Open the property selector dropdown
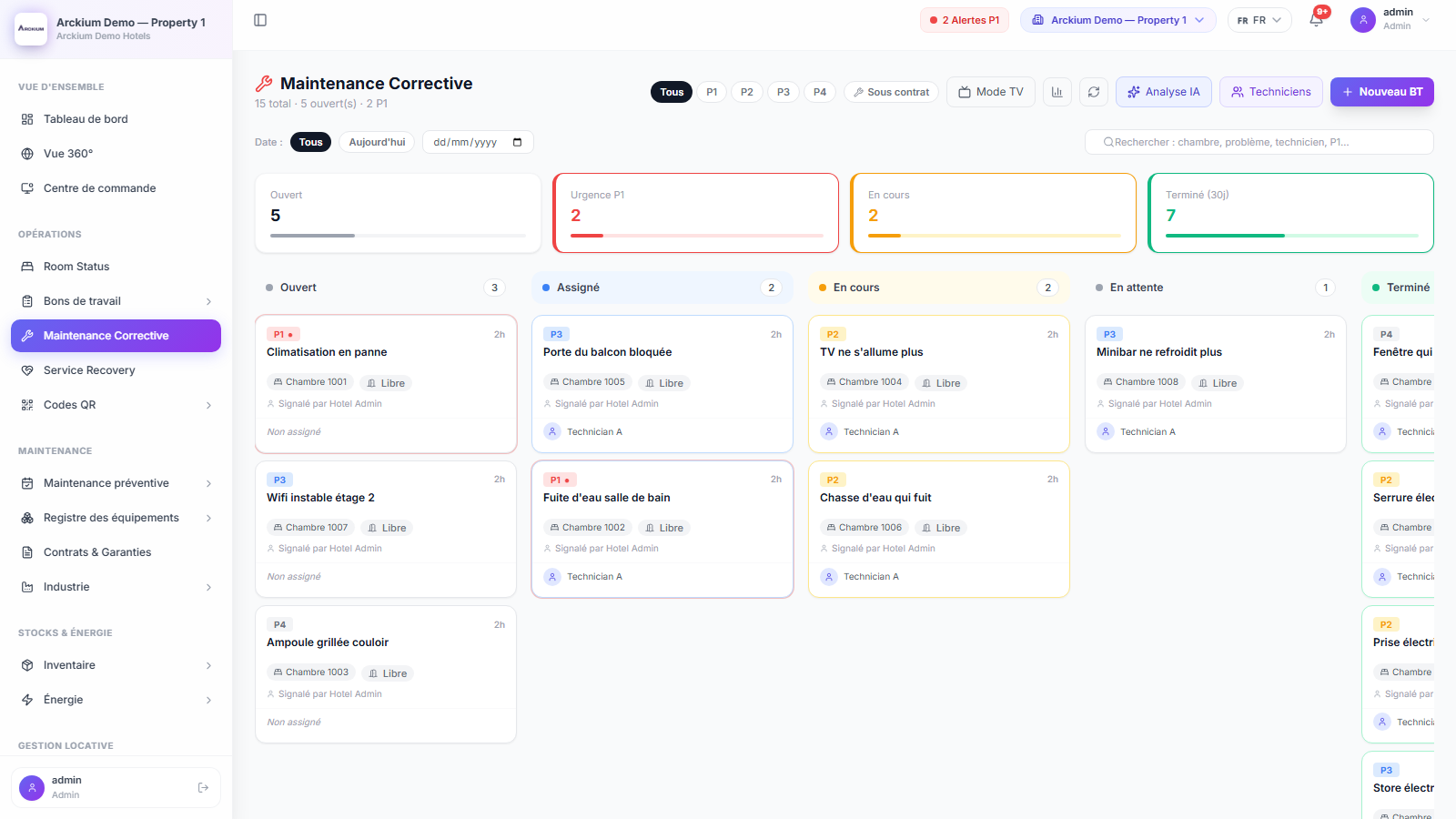 [x=1117, y=20]
